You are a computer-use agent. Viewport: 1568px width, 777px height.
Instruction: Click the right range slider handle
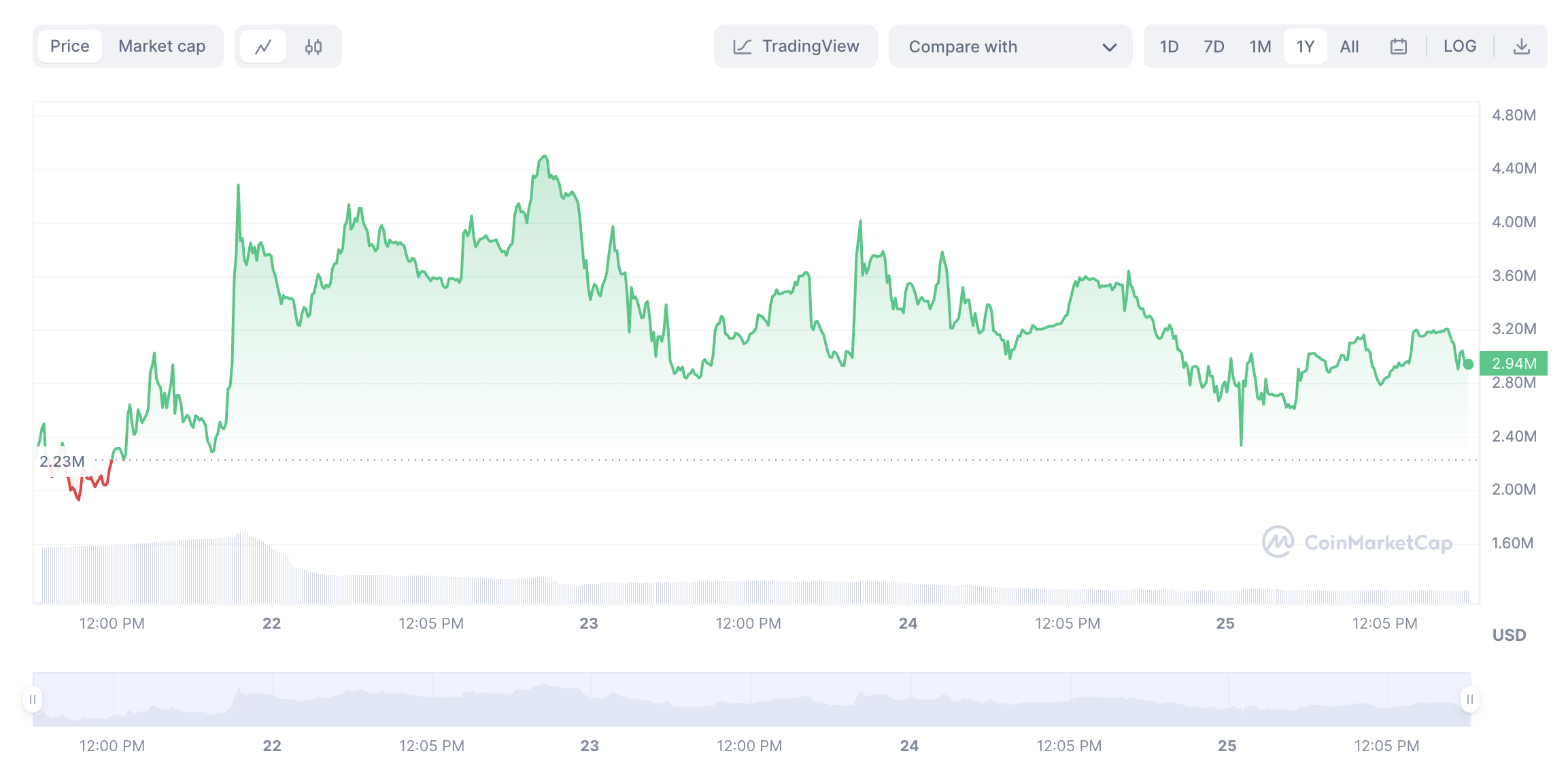pos(1469,699)
